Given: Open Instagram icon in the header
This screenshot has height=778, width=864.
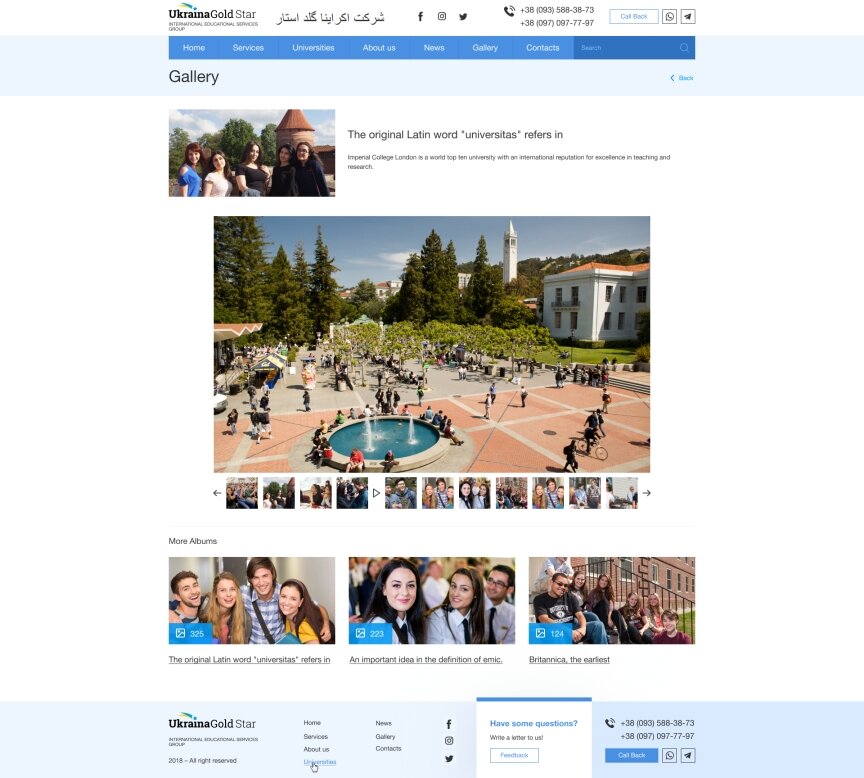Looking at the screenshot, I should pos(442,17).
